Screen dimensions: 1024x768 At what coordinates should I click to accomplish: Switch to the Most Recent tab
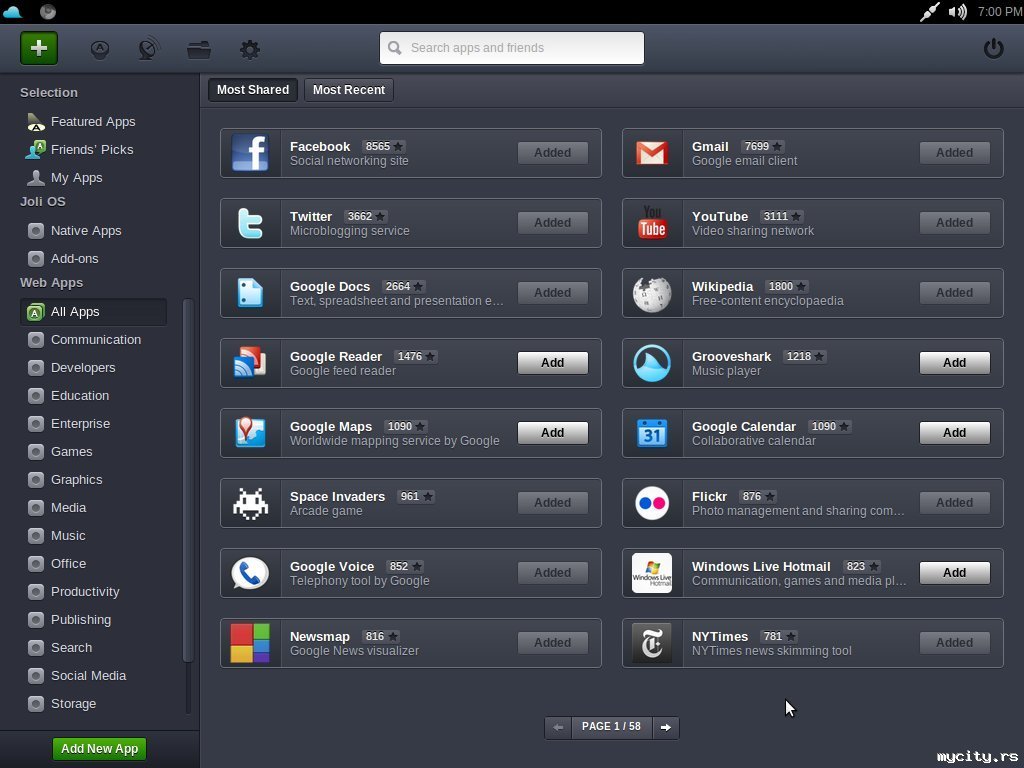click(x=349, y=89)
